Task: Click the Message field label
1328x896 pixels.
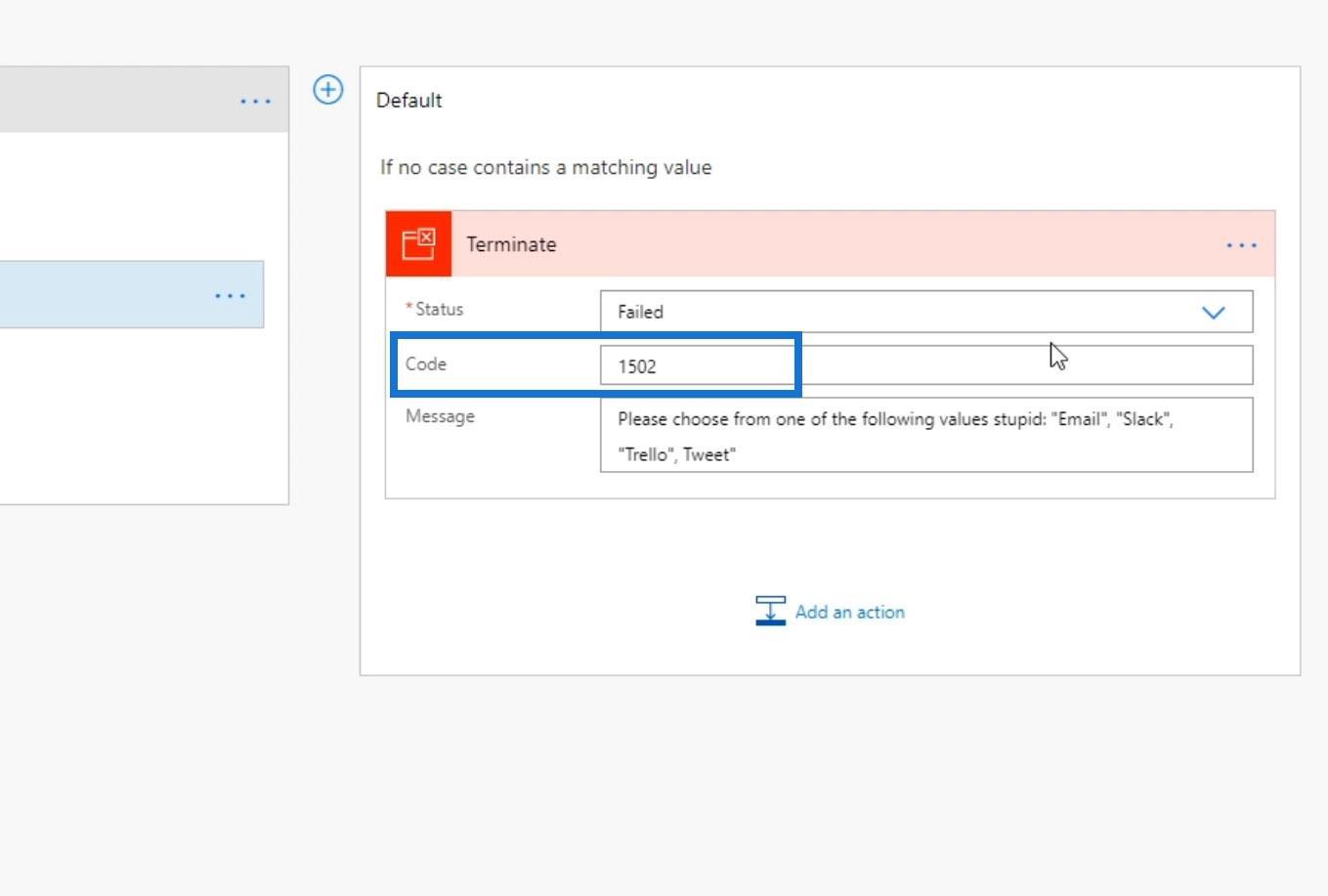Action: point(440,416)
